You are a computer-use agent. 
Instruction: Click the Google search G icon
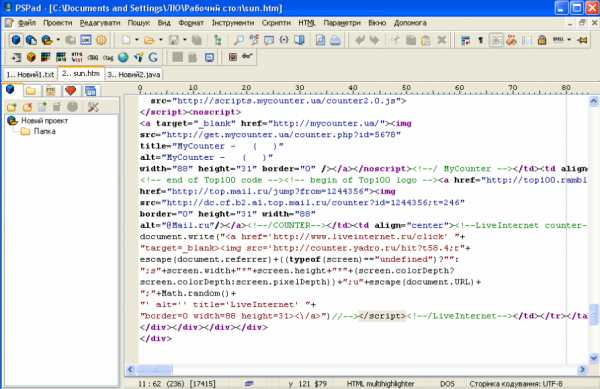pyautogui.click(x=153, y=57)
